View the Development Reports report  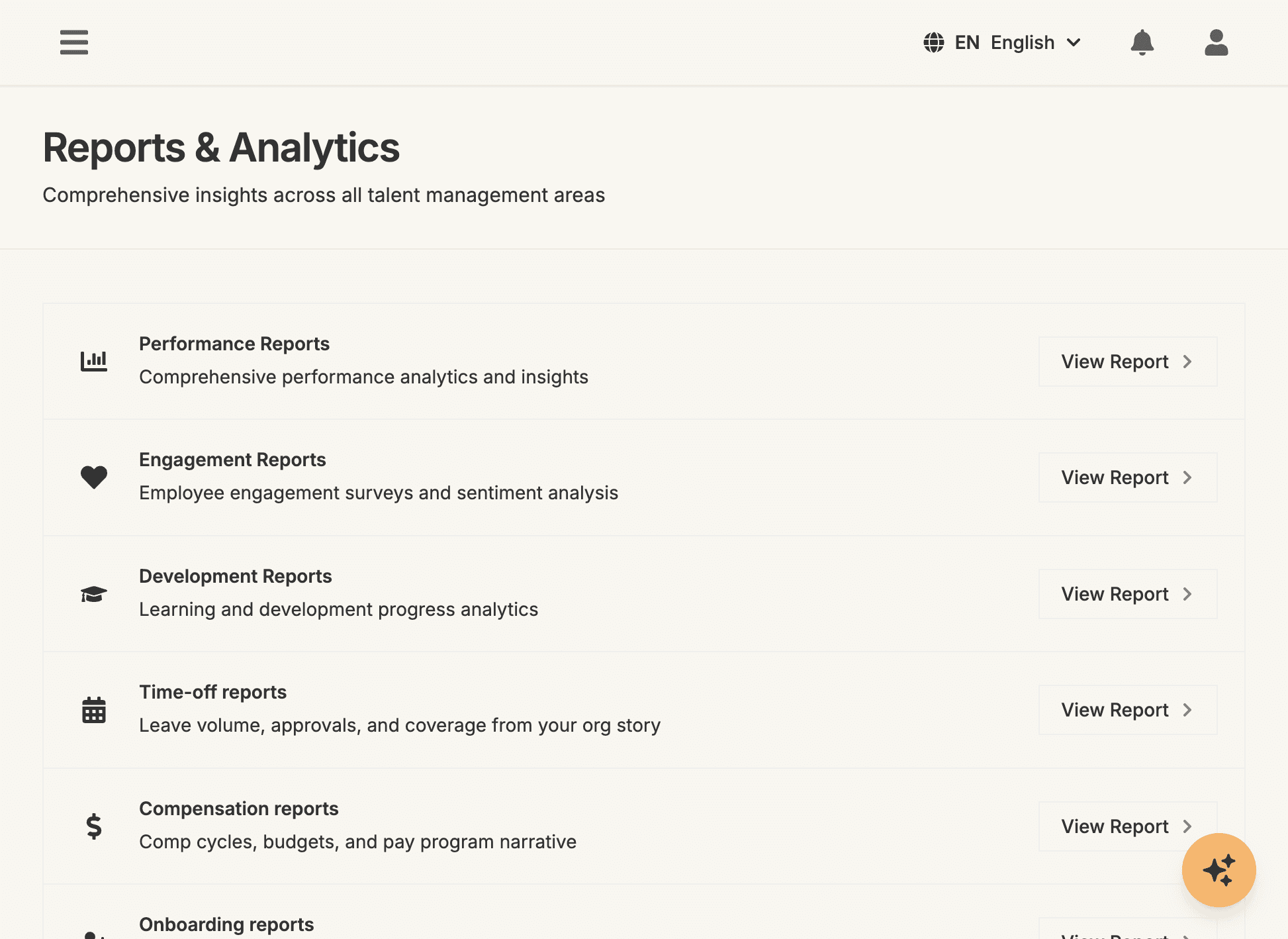click(x=1127, y=594)
